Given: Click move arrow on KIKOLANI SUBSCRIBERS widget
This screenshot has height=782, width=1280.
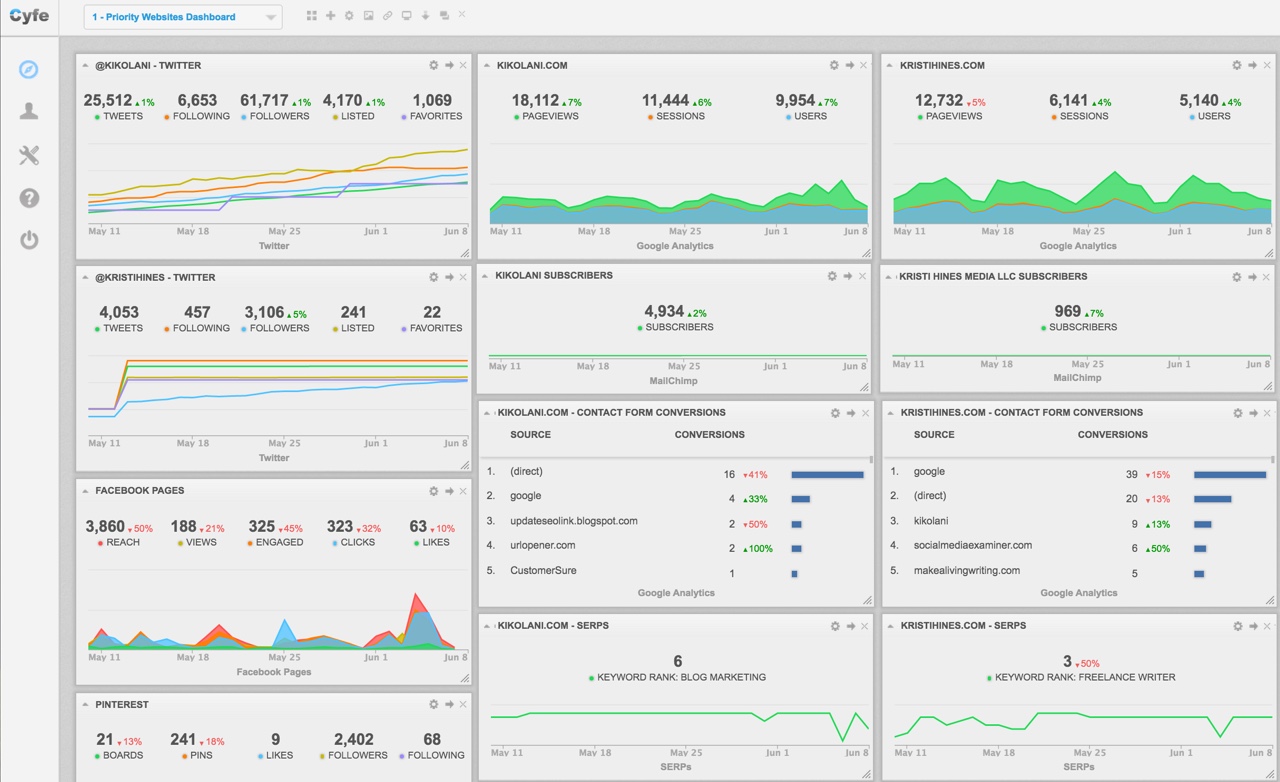Looking at the screenshot, I should [x=847, y=276].
